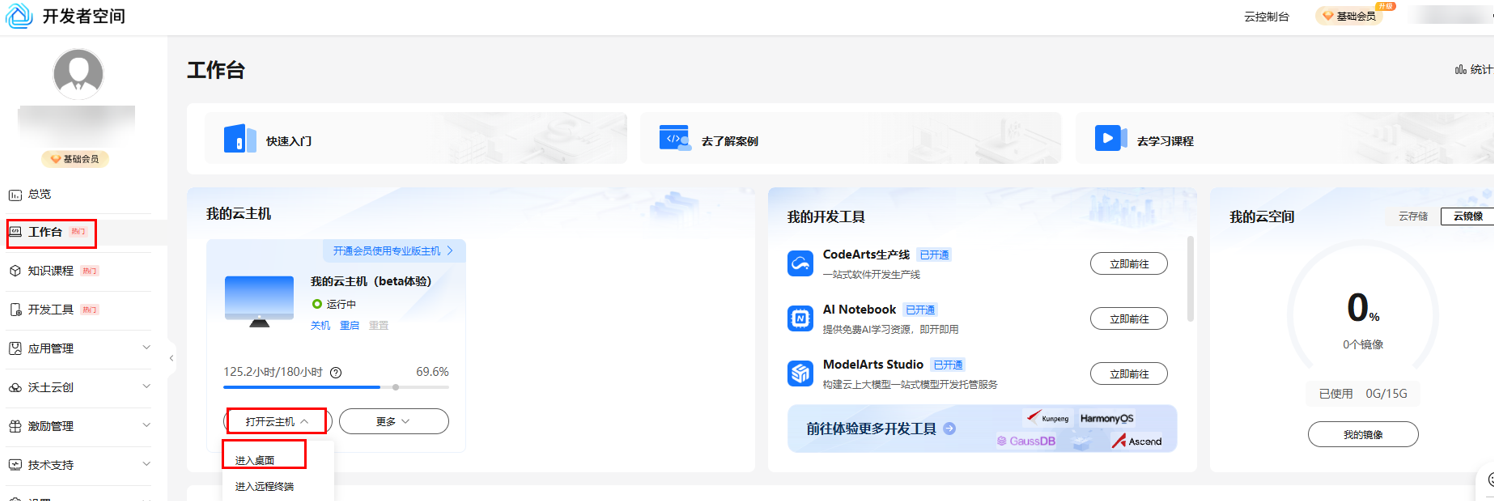1494x501 pixels.
Task: Click the 我的云主机（beta体验） title
Action: 371,281
